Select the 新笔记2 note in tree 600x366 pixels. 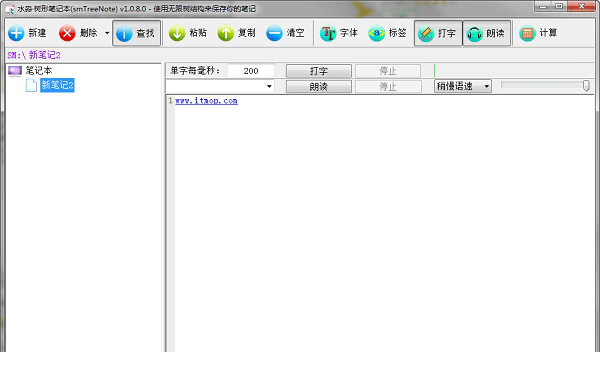(x=57, y=85)
